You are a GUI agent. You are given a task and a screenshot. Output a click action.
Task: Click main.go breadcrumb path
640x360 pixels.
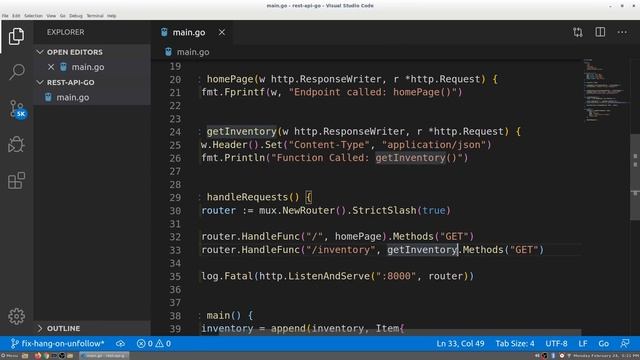(x=193, y=52)
